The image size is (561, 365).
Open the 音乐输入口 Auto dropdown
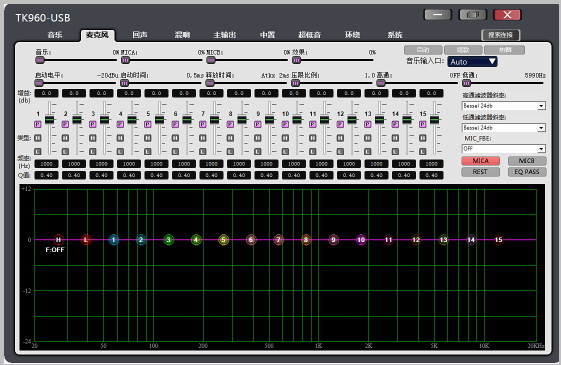pyautogui.click(x=472, y=62)
